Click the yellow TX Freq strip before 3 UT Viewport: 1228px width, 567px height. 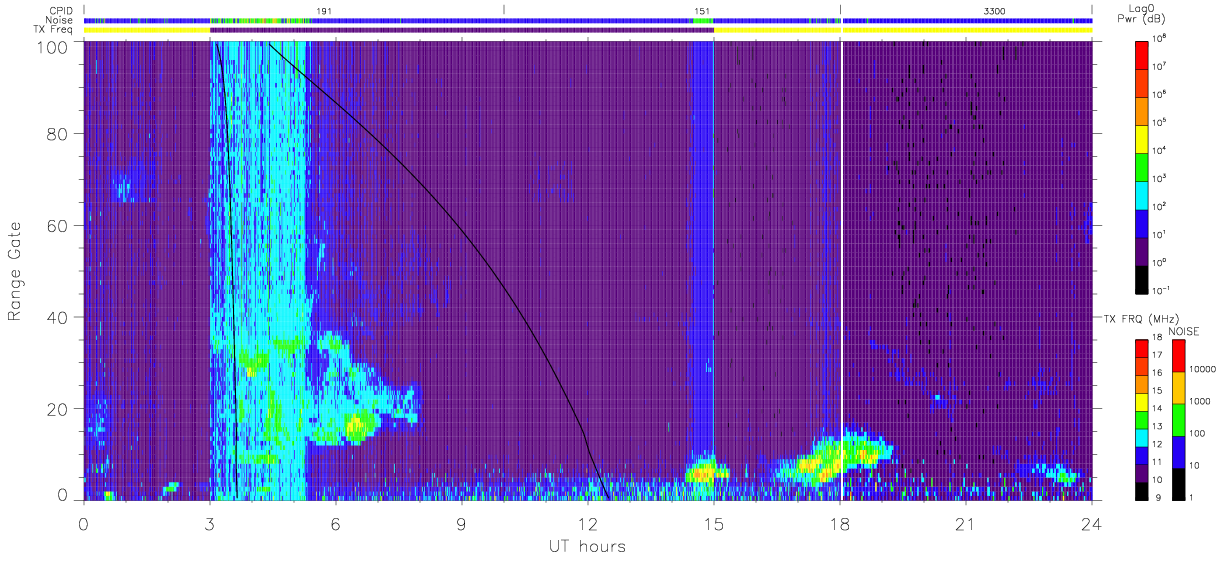point(147,29)
